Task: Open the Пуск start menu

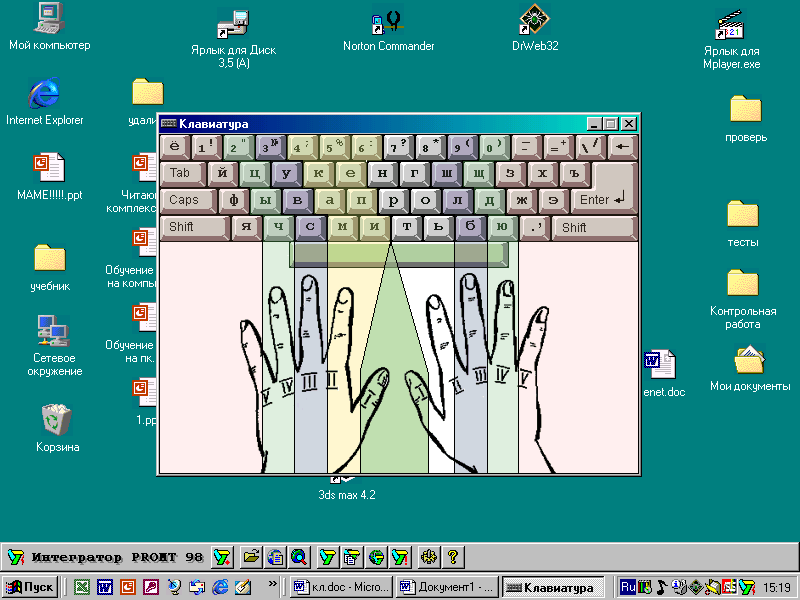Action: (30, 587)
